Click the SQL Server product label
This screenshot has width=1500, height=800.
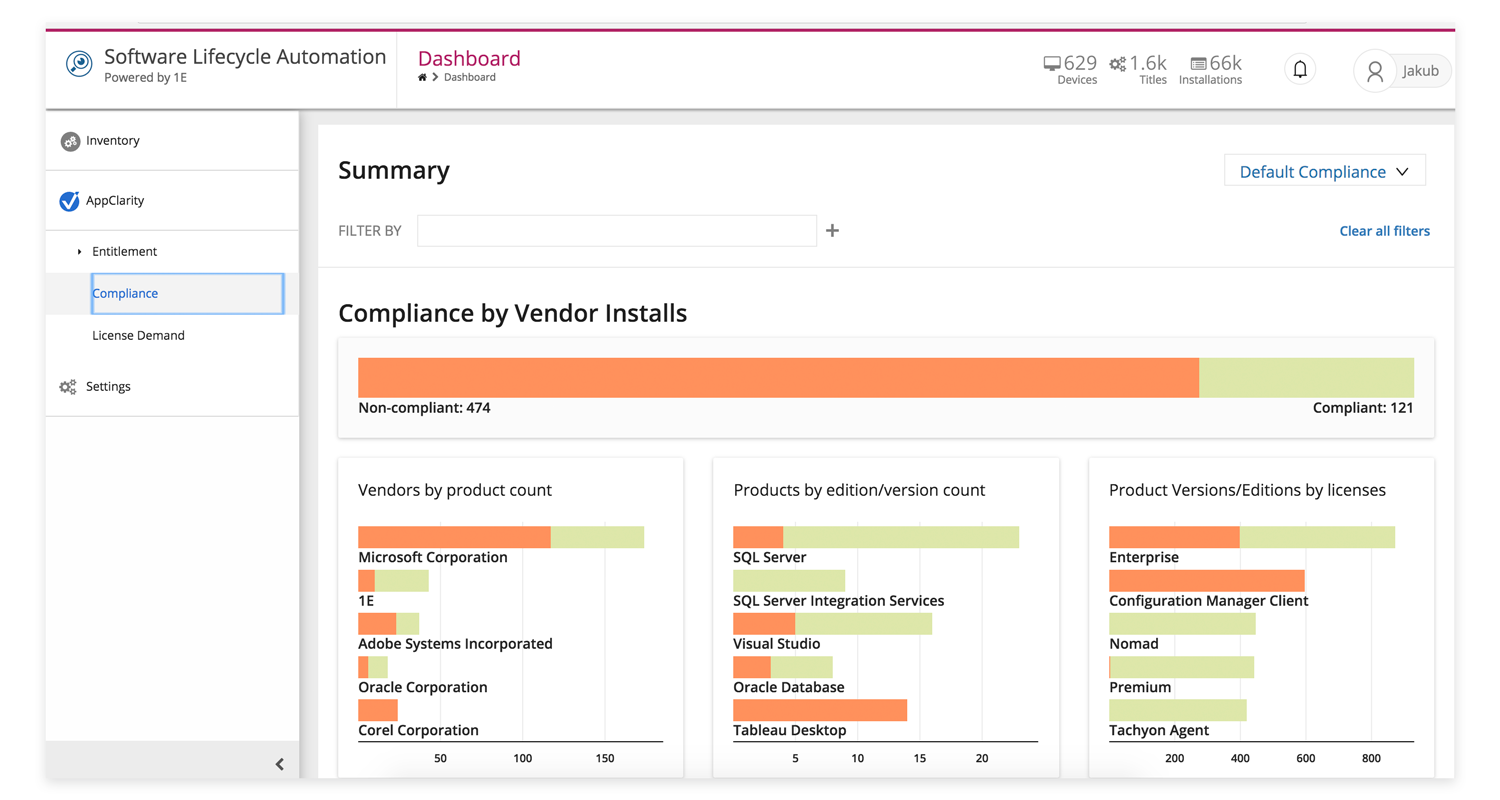(770, 557)
